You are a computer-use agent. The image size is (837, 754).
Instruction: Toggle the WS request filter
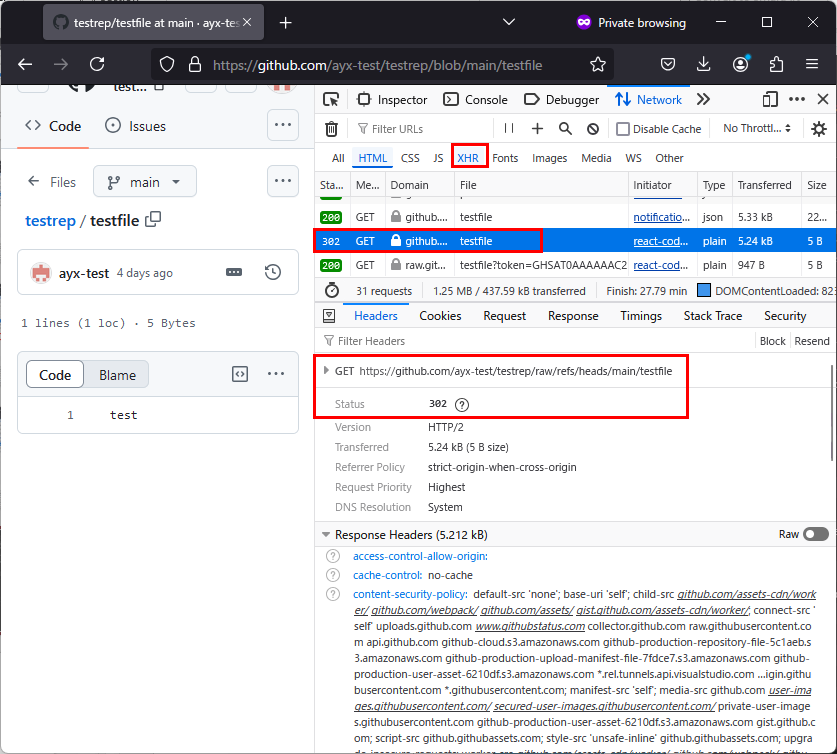(633, 158)
